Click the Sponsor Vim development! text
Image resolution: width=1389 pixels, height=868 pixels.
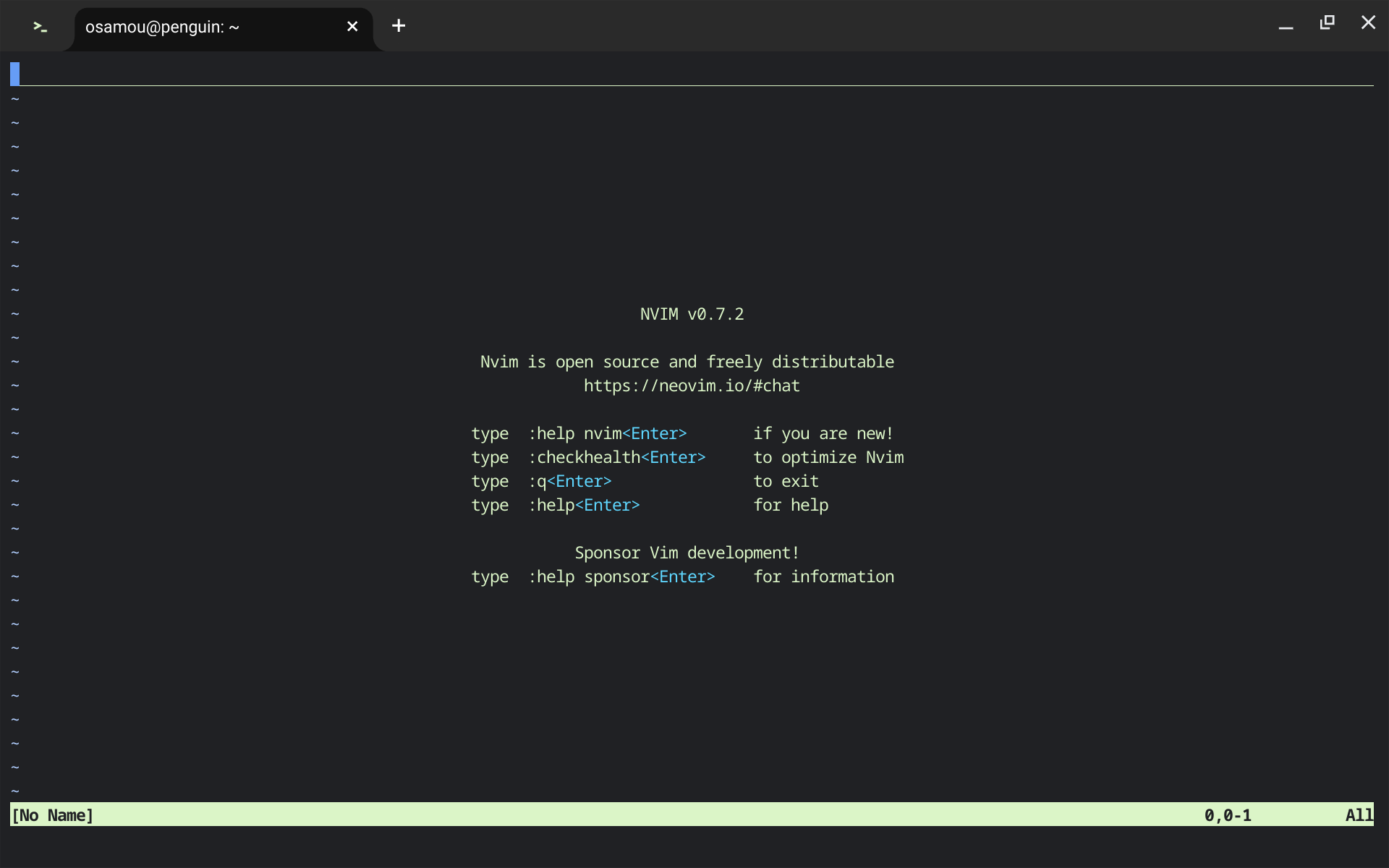tap(687, 552)
